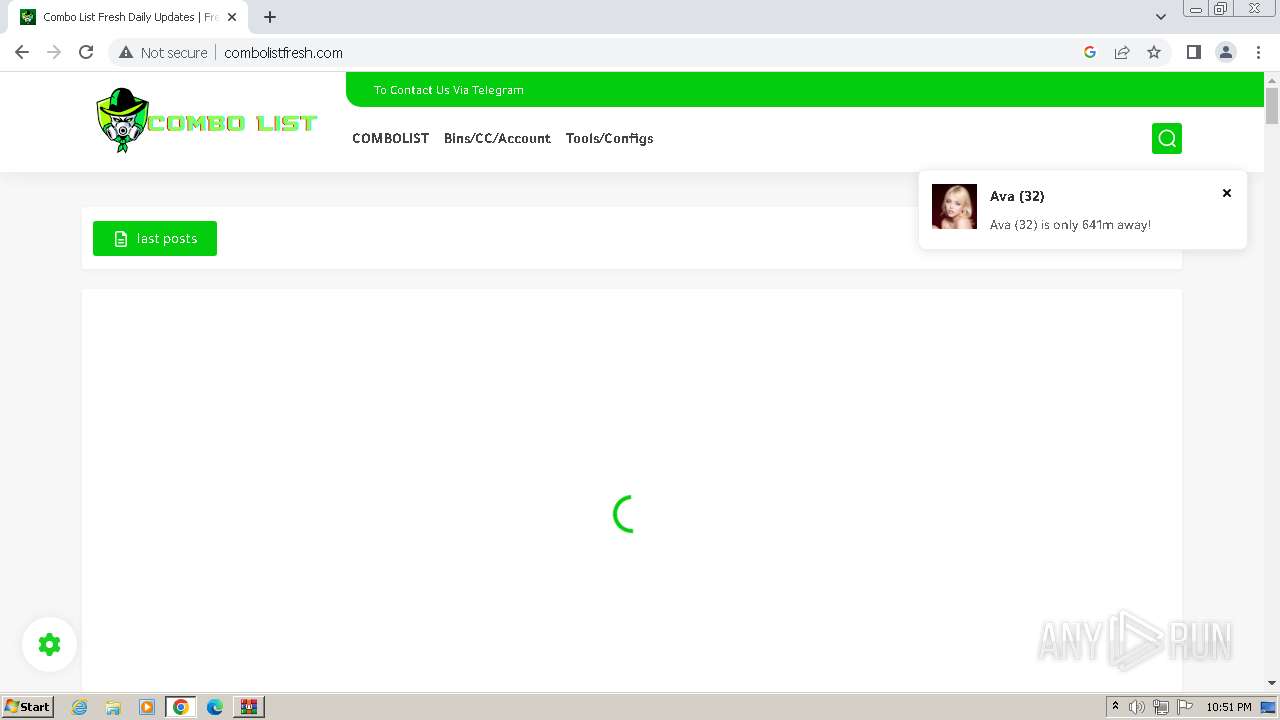Open the Bins/CC/Account menu item
1280x720 pixels.
tap(497, 138)
